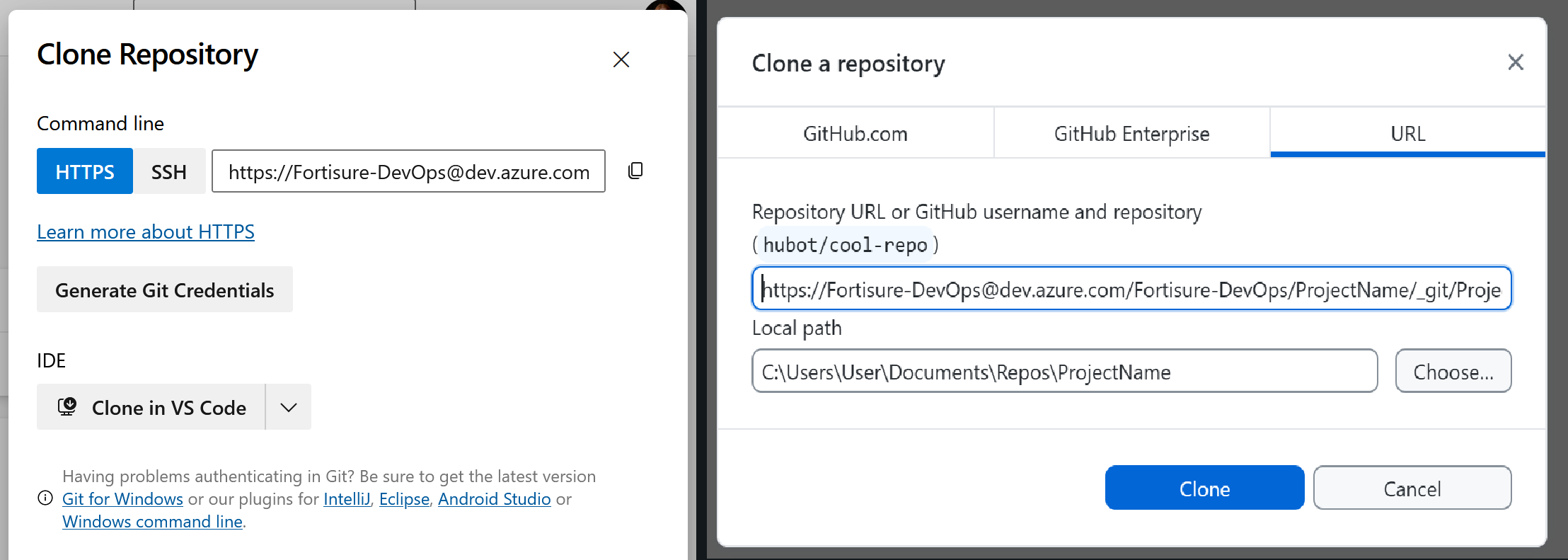Screen dimensions: 1568x560
Task: Open the Learn more about HTTPS link
Action: (146, 232)
